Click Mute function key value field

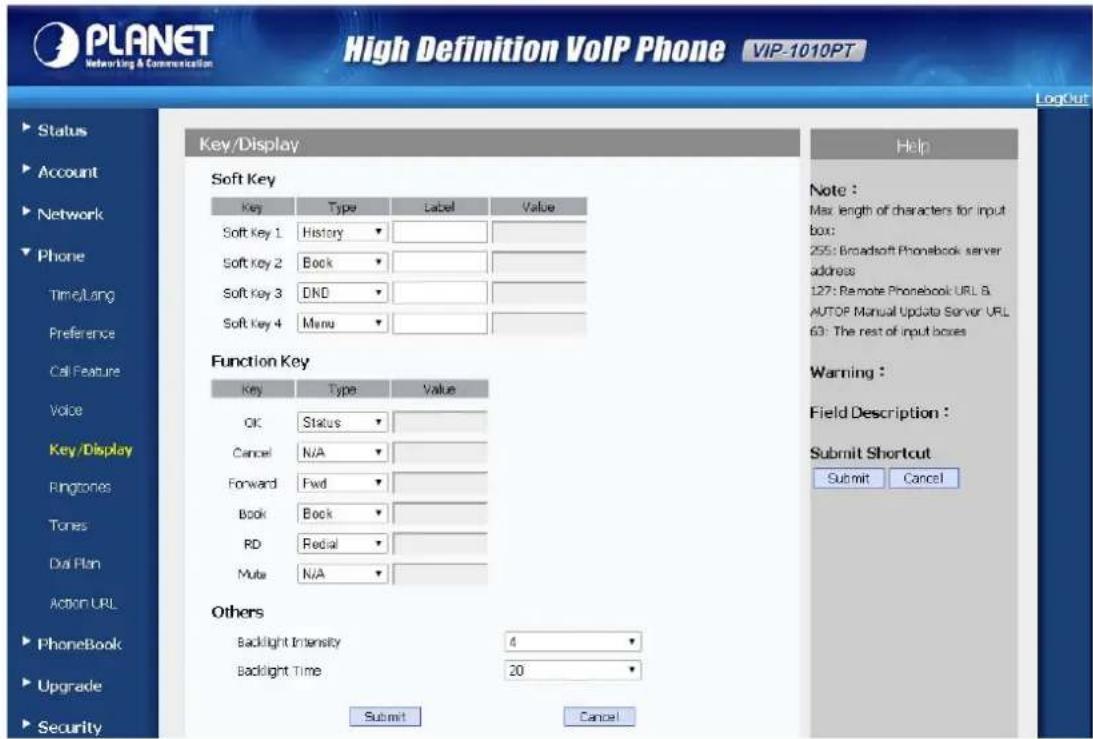440,574
